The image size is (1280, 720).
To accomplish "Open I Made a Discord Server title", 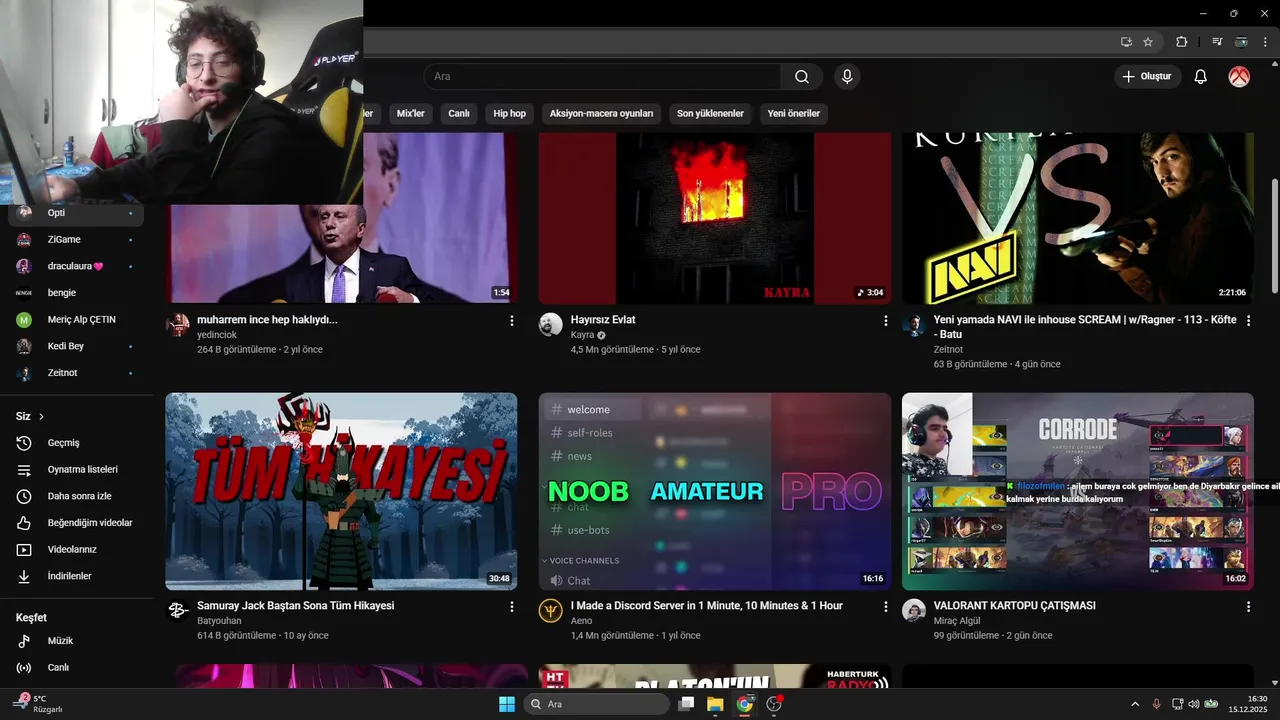I will point(707,606).
